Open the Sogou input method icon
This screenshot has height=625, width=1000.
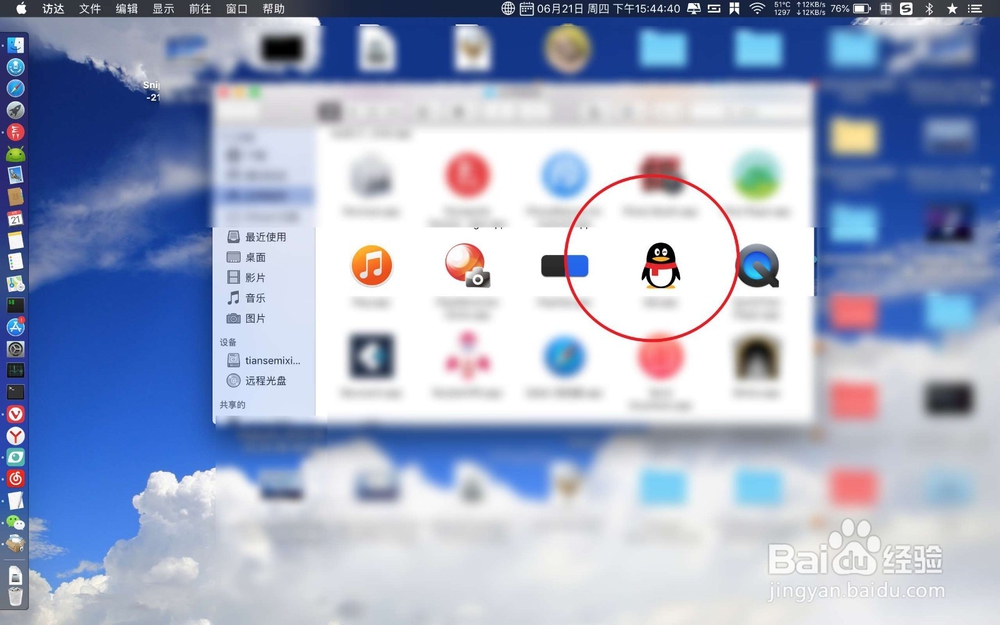pos(906,8)
